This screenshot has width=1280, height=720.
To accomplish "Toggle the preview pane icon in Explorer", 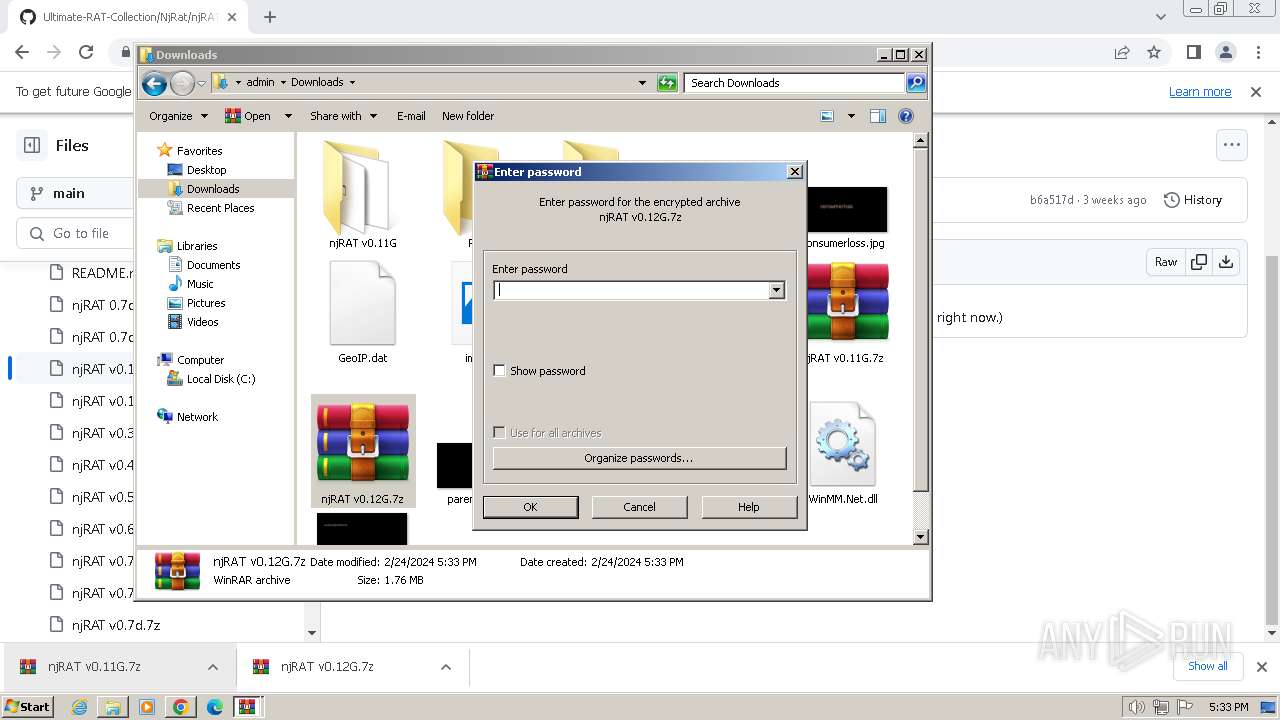I will point(878,116).
